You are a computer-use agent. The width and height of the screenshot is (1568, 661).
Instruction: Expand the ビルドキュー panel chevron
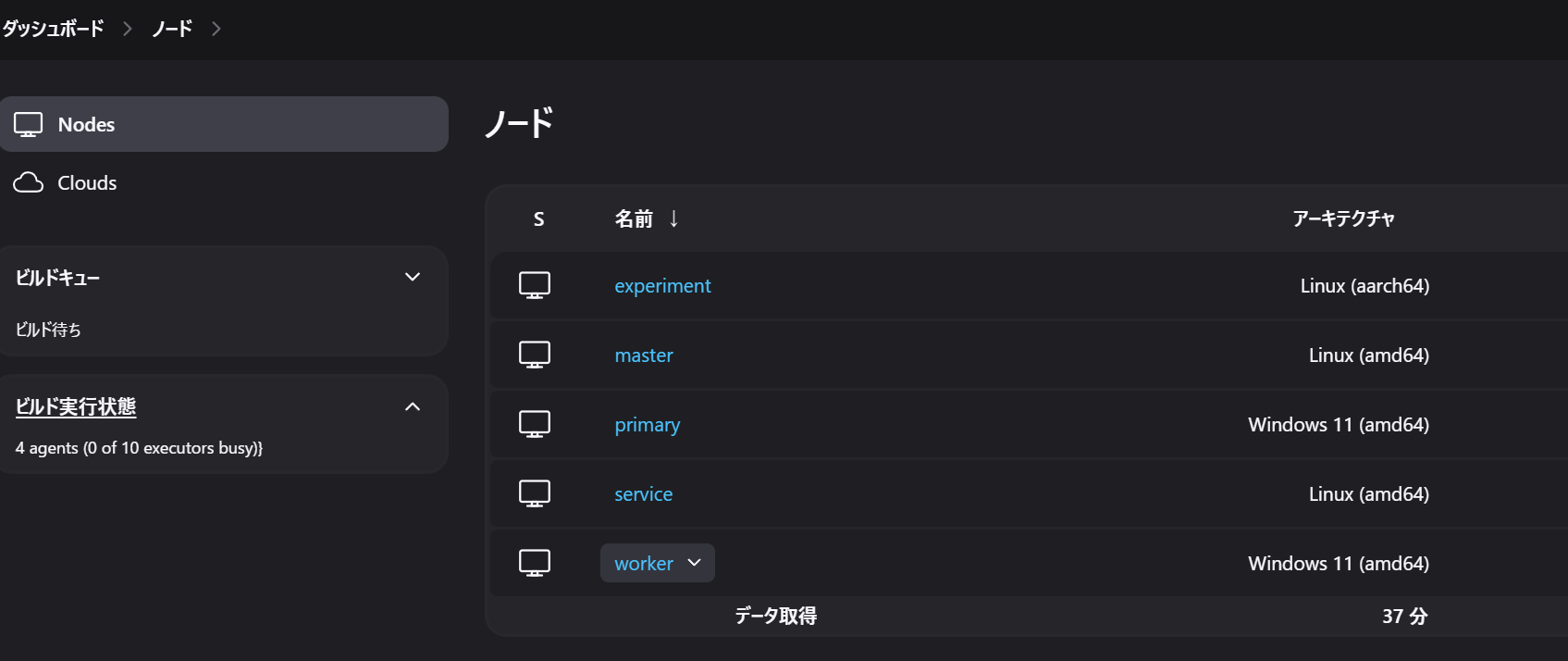413,277
